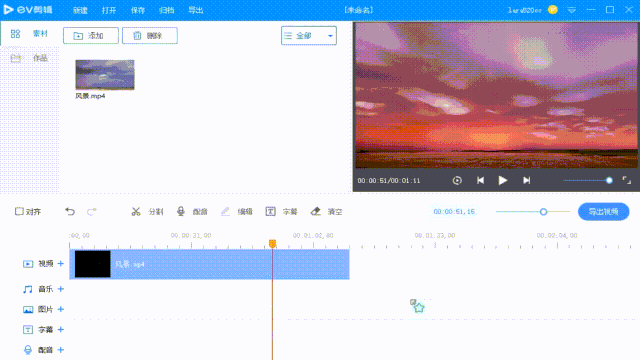Click the username in the title bar
The width and height of the screenshot is (640, 360).
tap(524, 10)
